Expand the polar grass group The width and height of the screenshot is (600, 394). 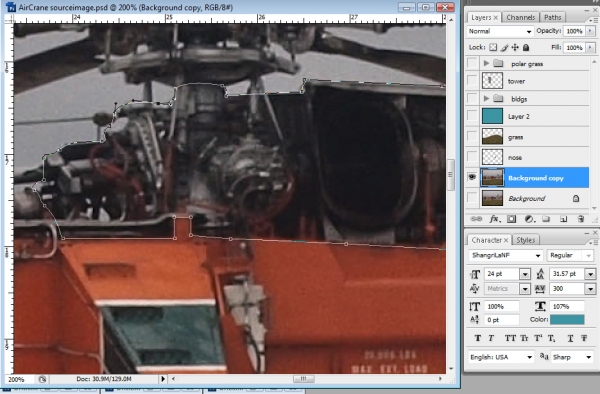[486, 63]
